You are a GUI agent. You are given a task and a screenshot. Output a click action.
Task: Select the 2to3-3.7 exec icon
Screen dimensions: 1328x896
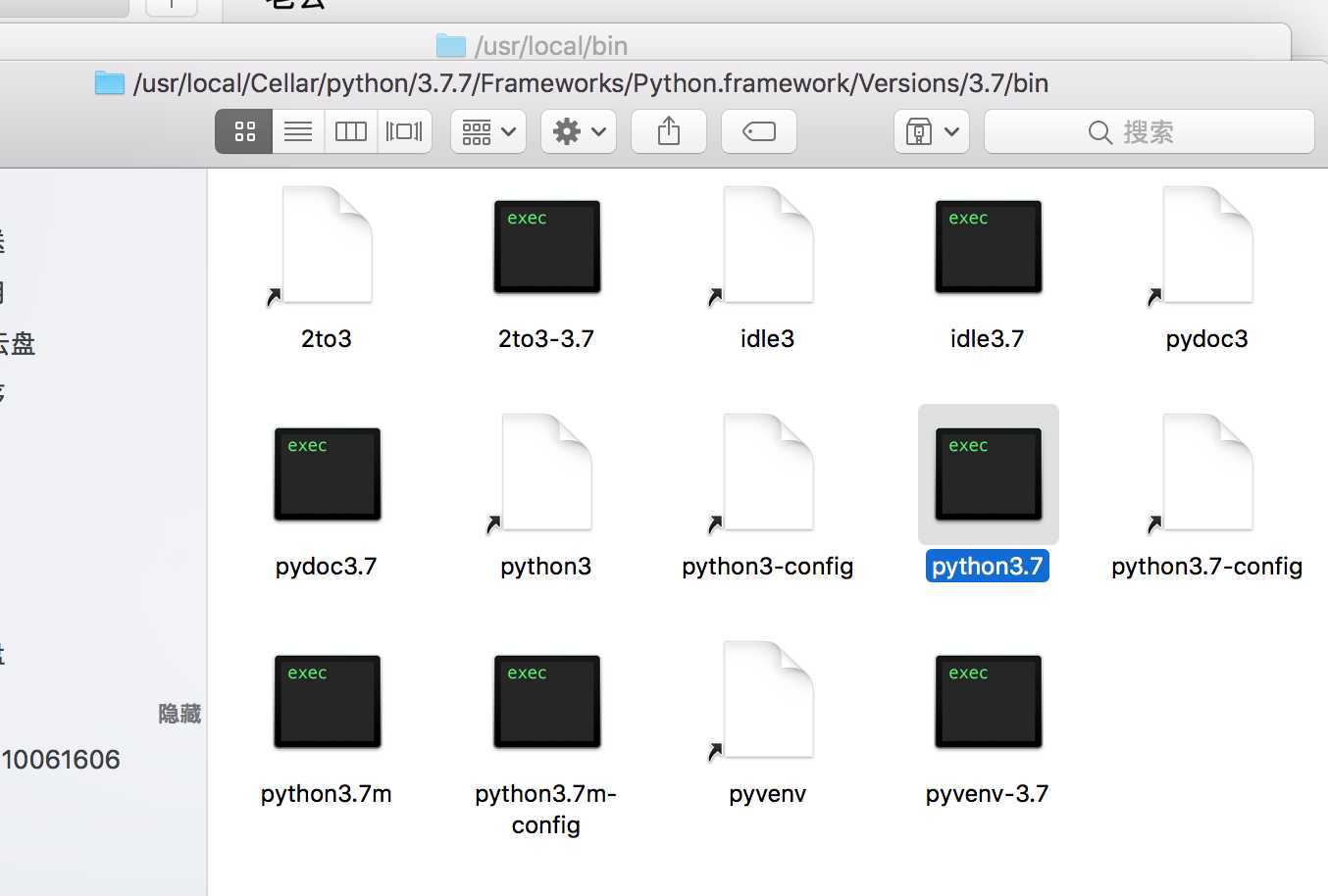(x=546, y=246)
